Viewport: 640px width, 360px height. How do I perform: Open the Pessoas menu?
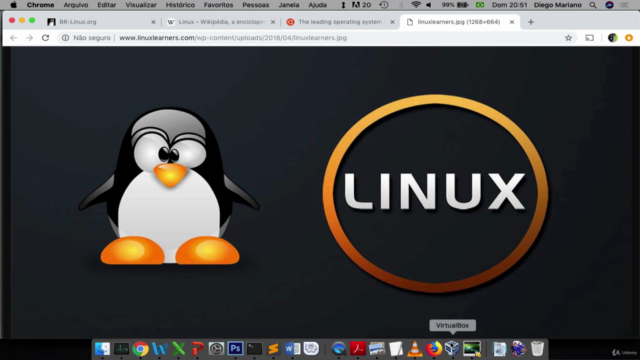click(256, 5)
